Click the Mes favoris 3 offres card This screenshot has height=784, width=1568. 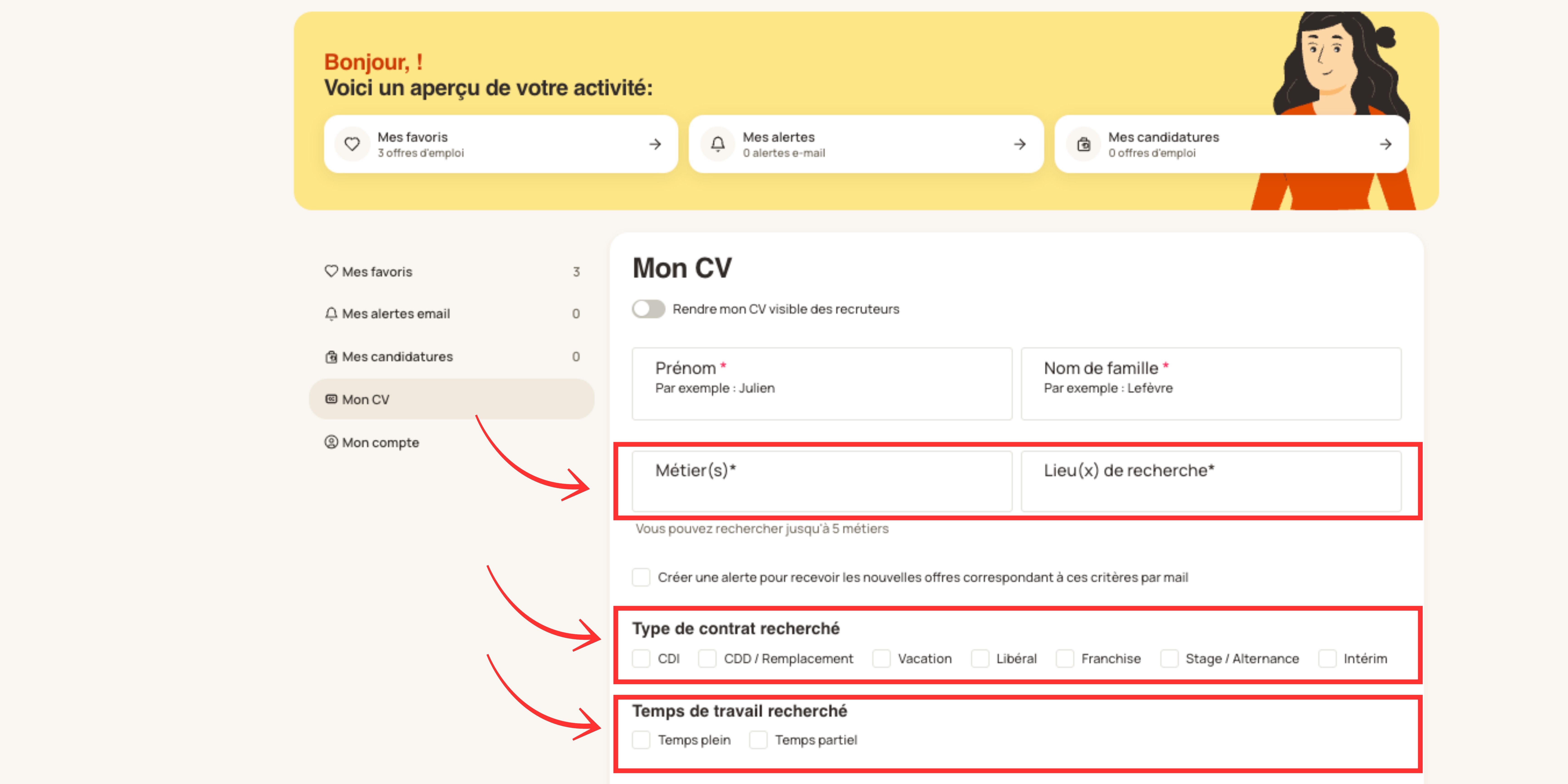tap(501, 144)
